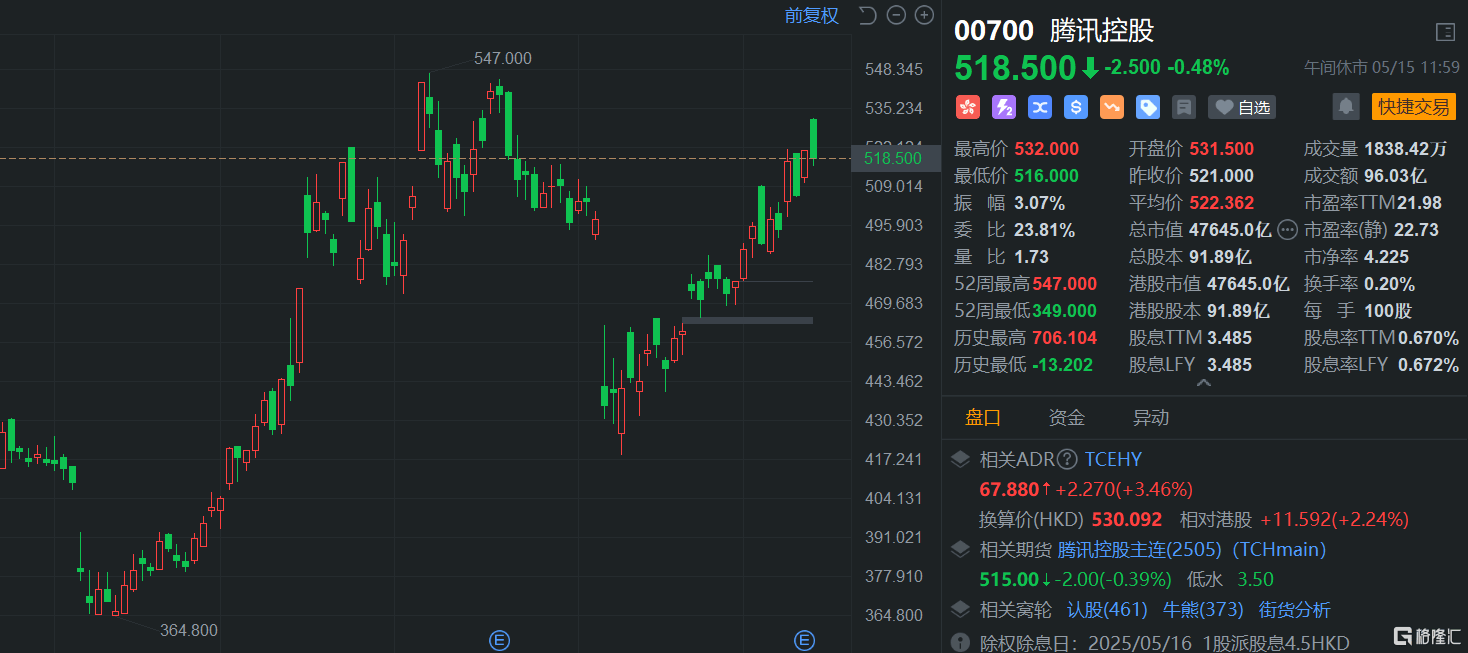1468x653 pixels.
Task: Click the 最低价 516.000 value
Action: coord(1047,176)
